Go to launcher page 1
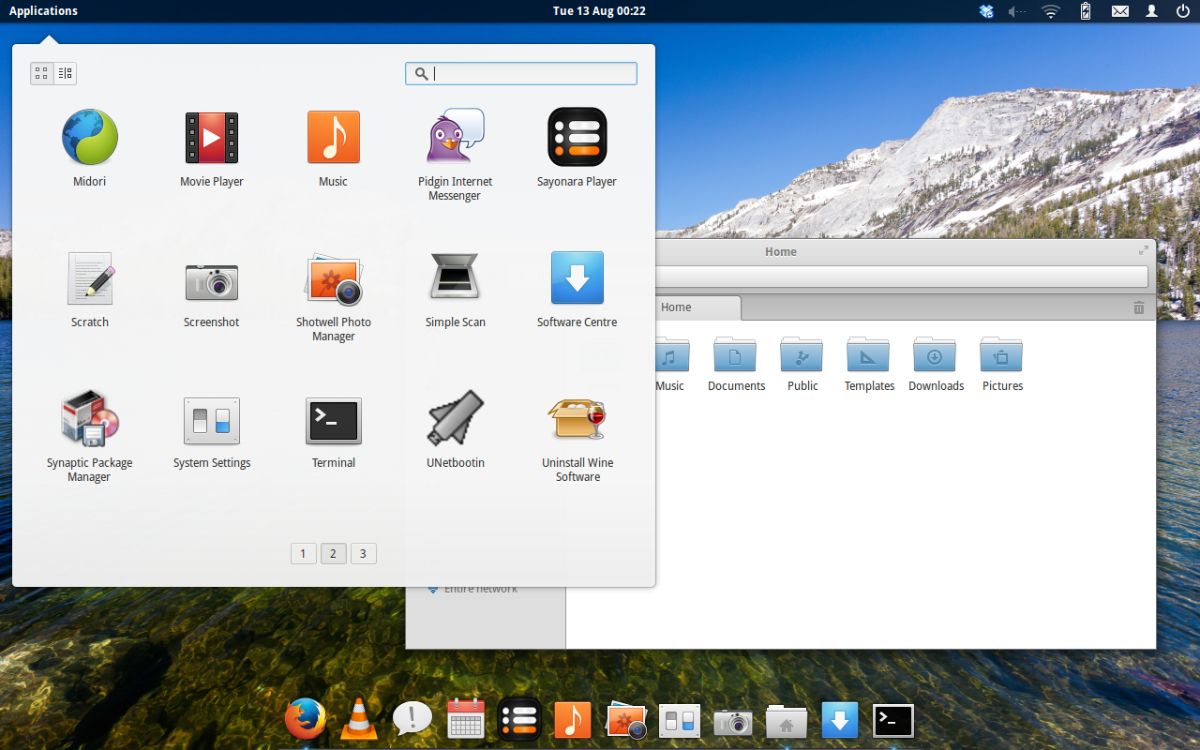 [303, 553]
